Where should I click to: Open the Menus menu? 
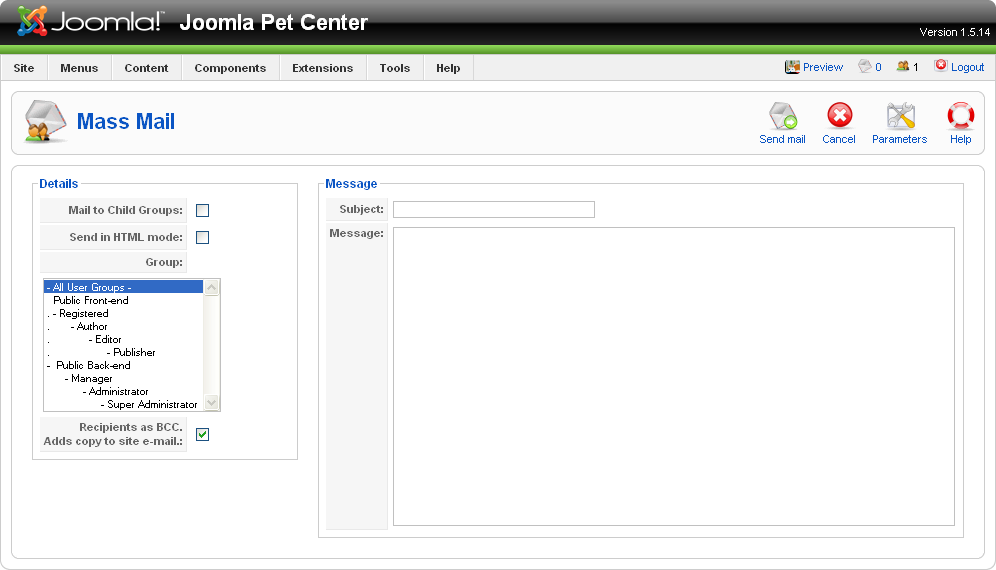click(x=79, y=68)
